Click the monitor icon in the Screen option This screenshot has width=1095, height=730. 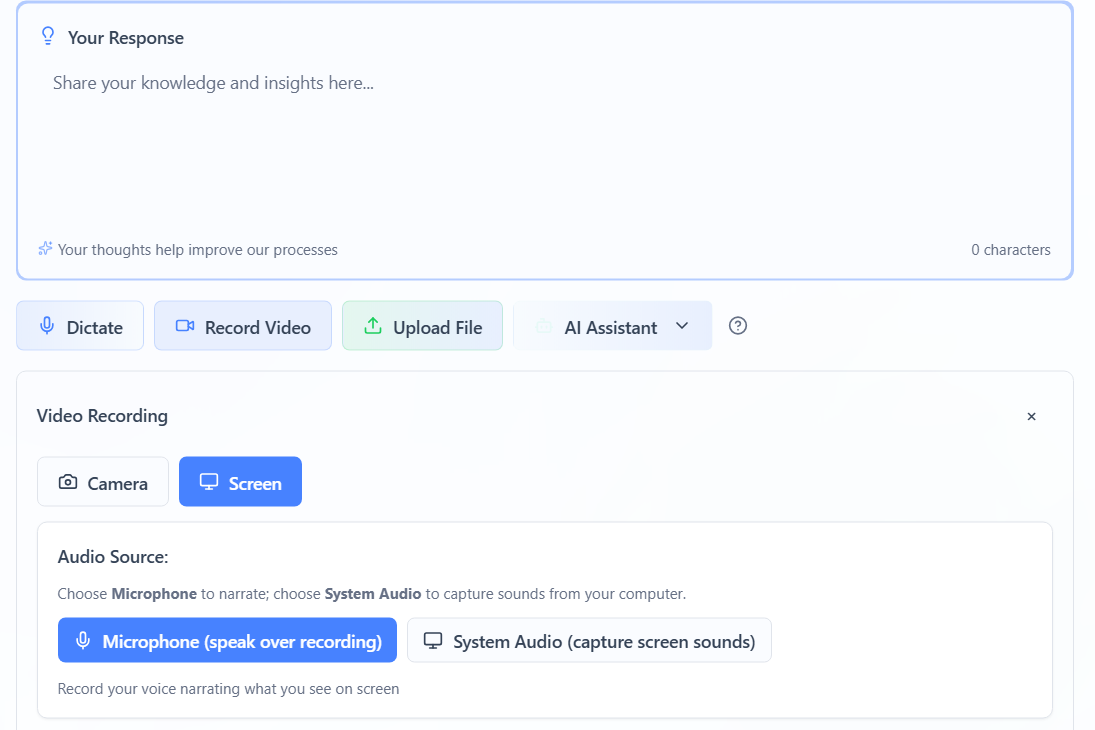pyautogui.click(x=211, y=481)
